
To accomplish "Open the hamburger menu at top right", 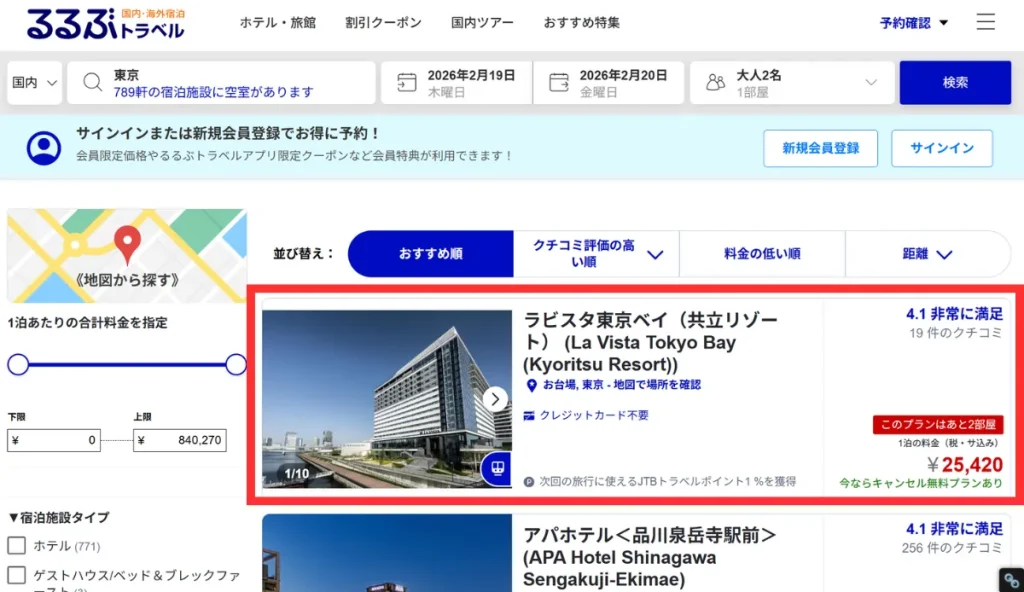I will [x=985, y=21].
